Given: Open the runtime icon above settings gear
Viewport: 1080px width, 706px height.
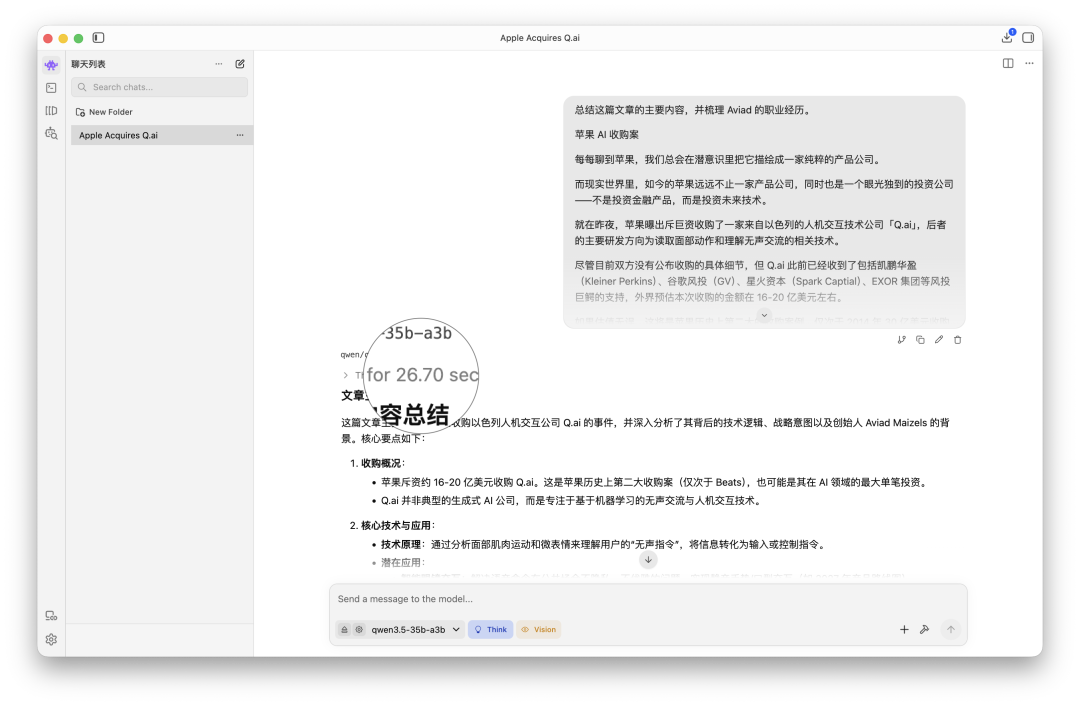Looking at the screenshot, I should point(51,616).
